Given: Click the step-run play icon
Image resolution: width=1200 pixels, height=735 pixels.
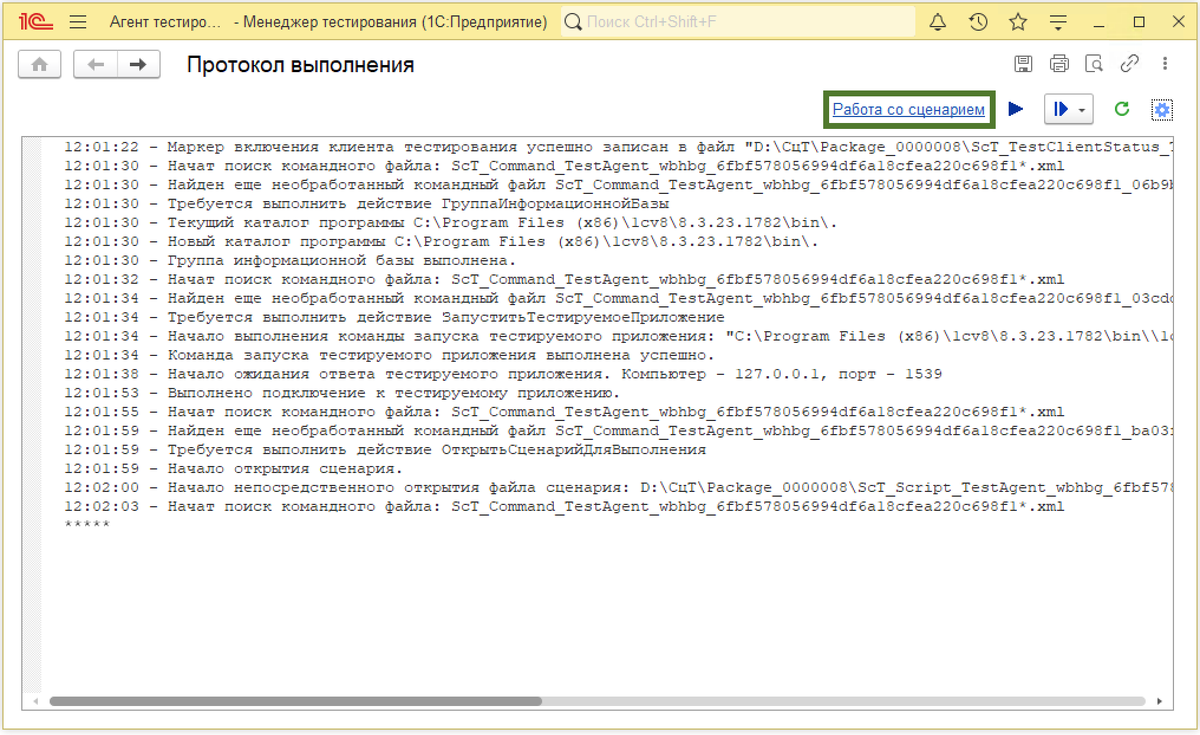Looking at the screenshot, I should pyautogui.click(x=1059, y=109).
